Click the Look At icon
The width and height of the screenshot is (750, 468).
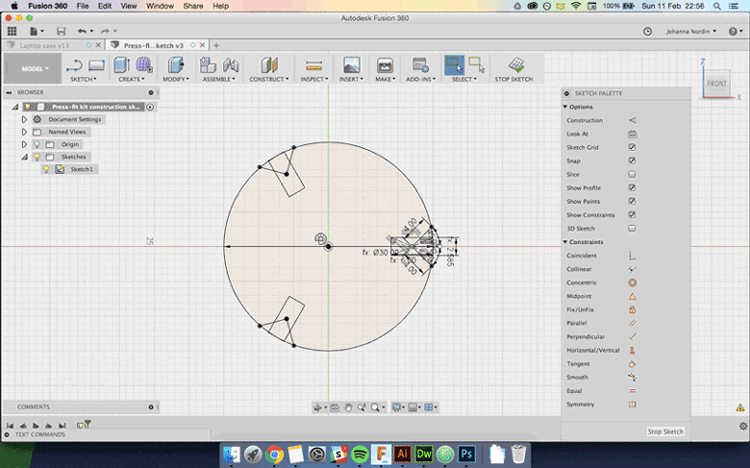coord(632,133)
